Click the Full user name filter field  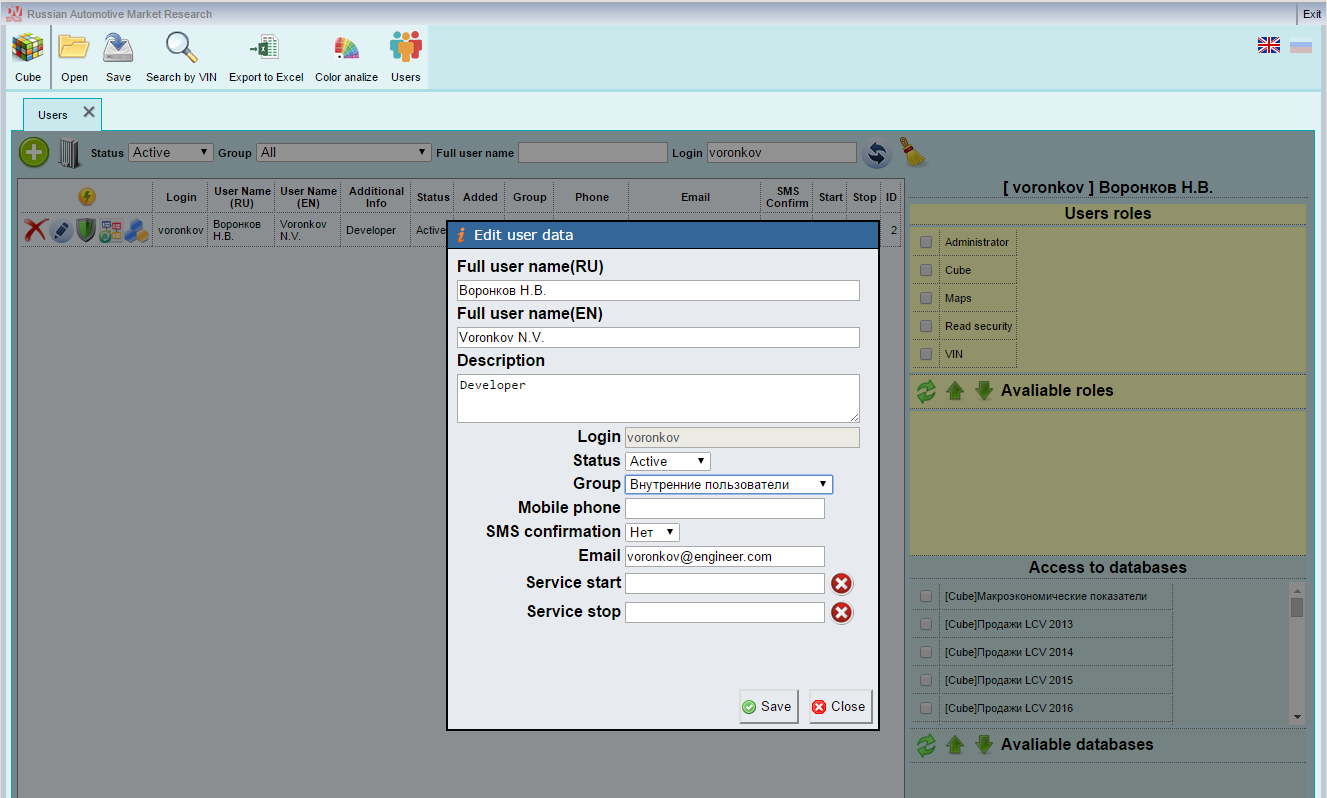pyautogui.click(x=592, y=153)
